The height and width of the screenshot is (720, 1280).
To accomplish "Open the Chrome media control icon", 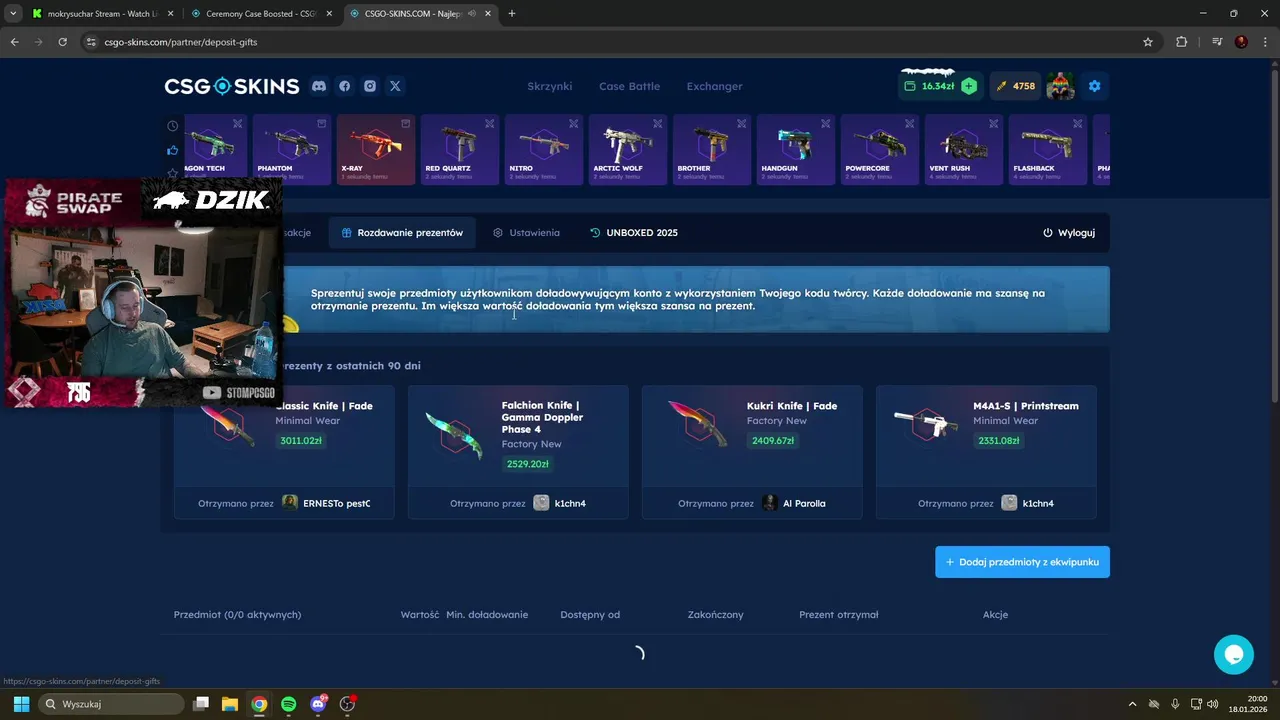I will click(1217, 42).
